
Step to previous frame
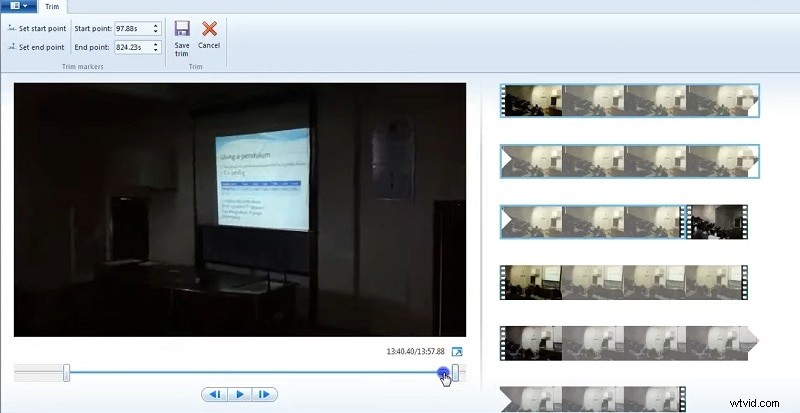coord(215,394)
